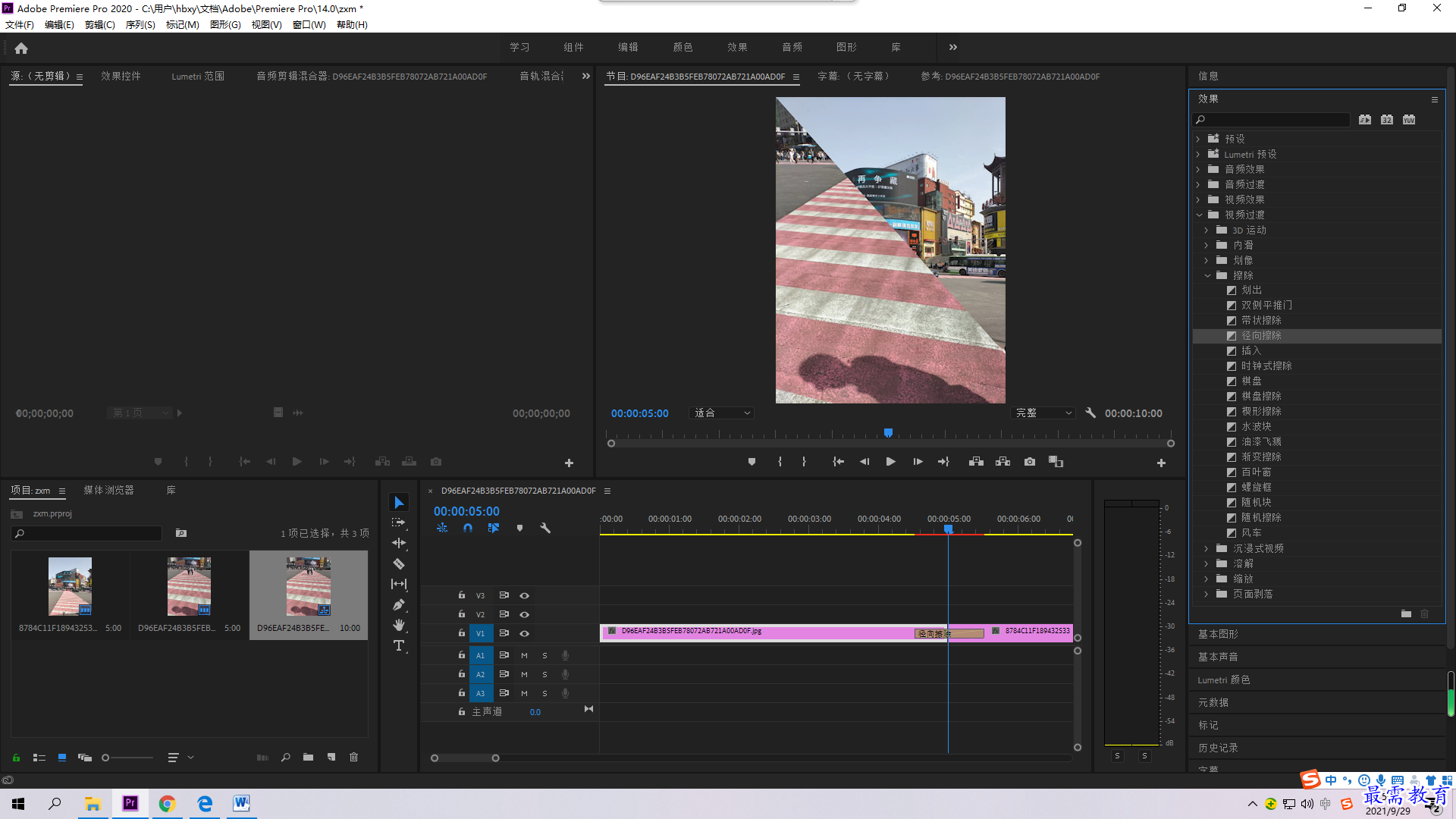Switch to the 效果 workspace tab

(x=737, y=47)
